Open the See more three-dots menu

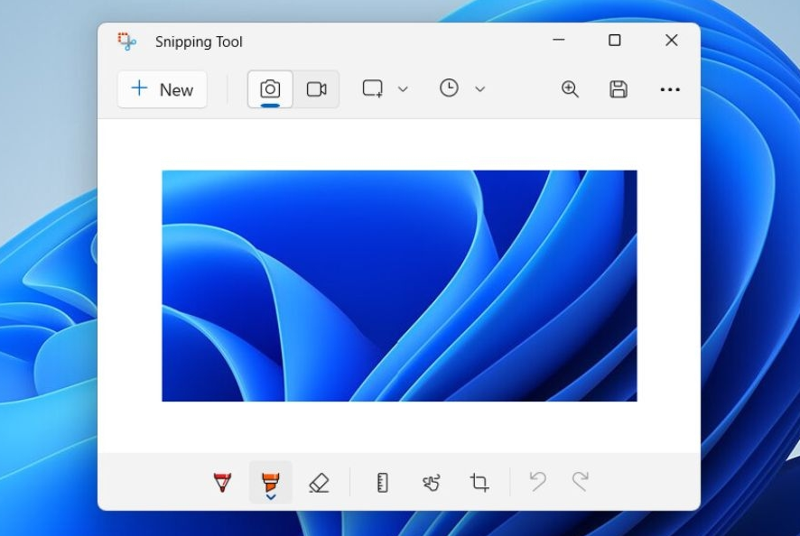point(670,90)
